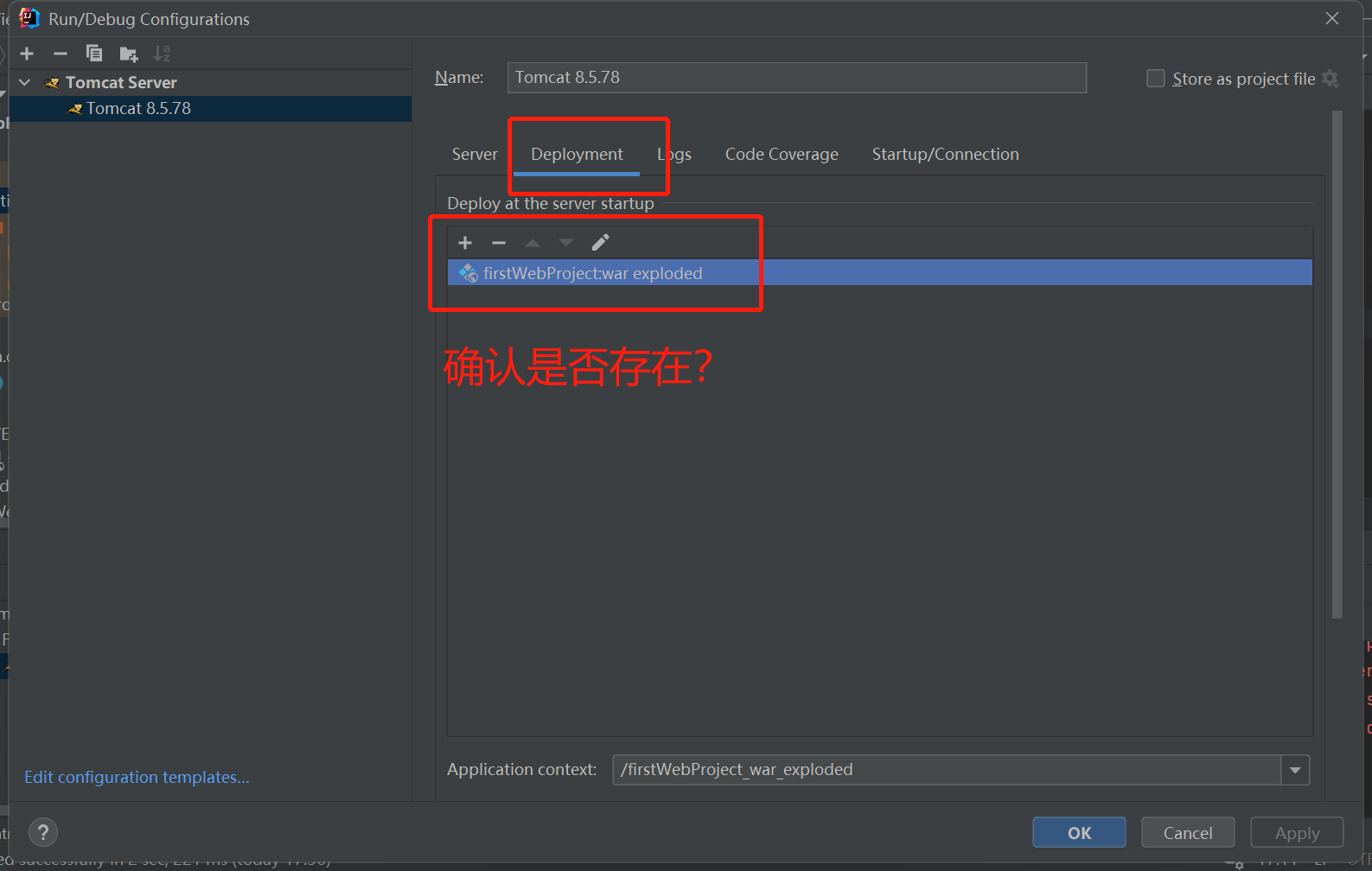Image resolution: width=1372 pixels, height=871 pixels.
Task: Switch to the Logs tab
Action: [674, 154]
